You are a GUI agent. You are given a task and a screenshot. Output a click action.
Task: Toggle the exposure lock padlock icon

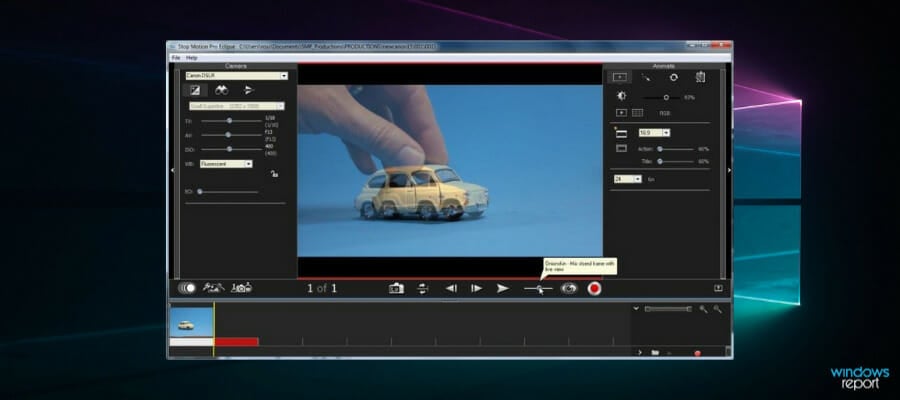(274, 174)
